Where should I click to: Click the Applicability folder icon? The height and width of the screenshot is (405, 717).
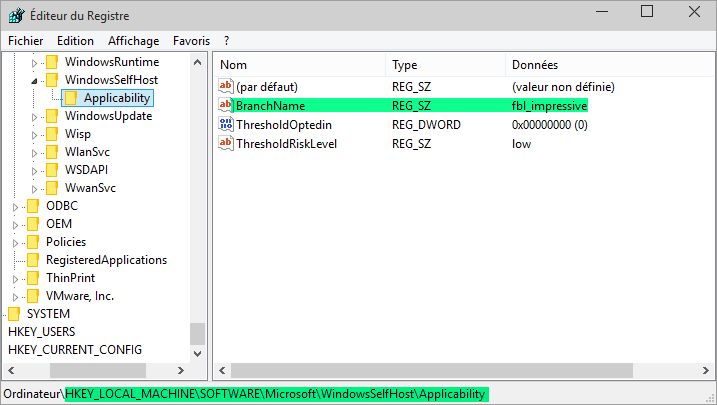[71, 98]
